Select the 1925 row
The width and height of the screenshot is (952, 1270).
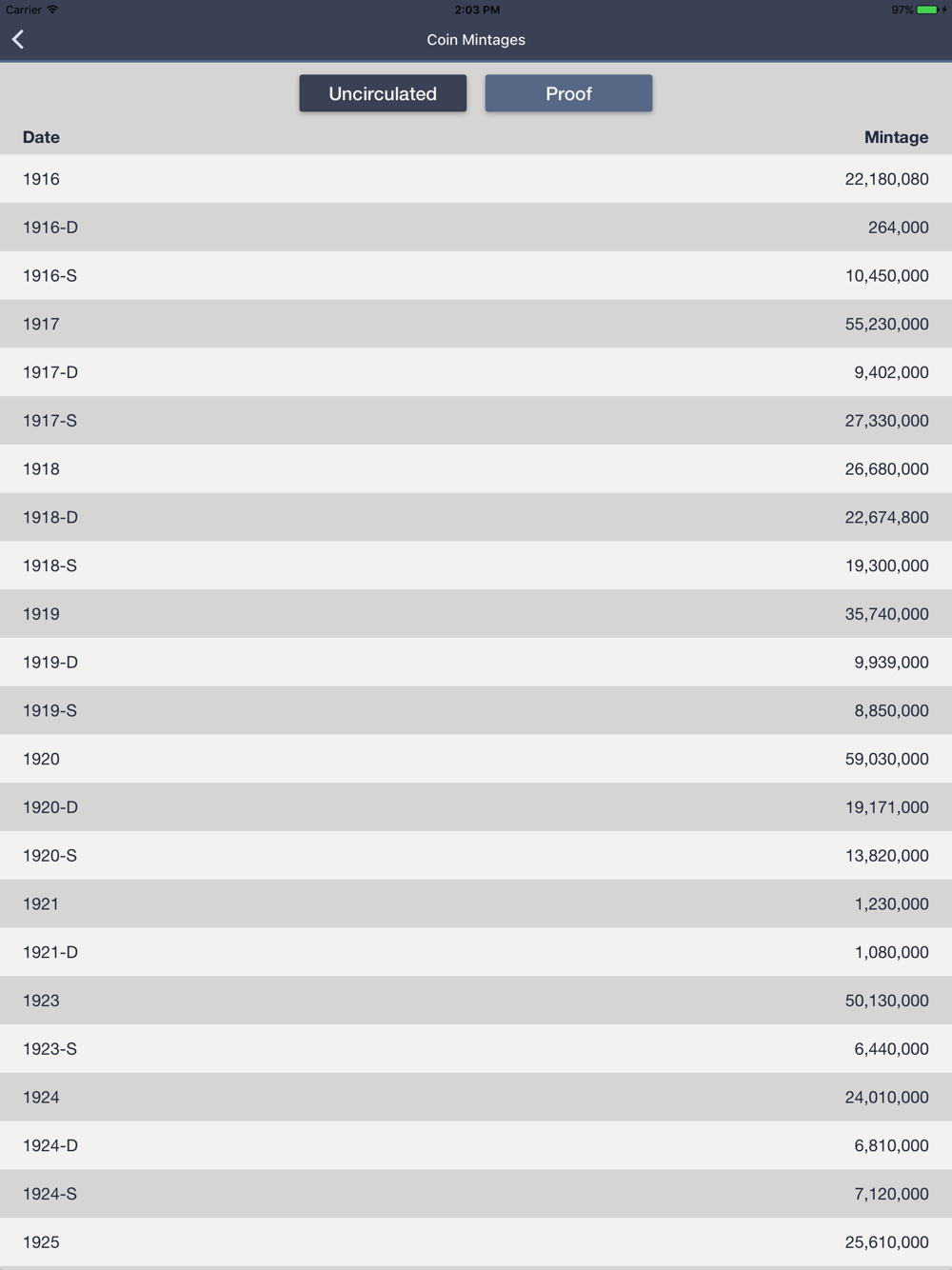tap(476, 1242)
